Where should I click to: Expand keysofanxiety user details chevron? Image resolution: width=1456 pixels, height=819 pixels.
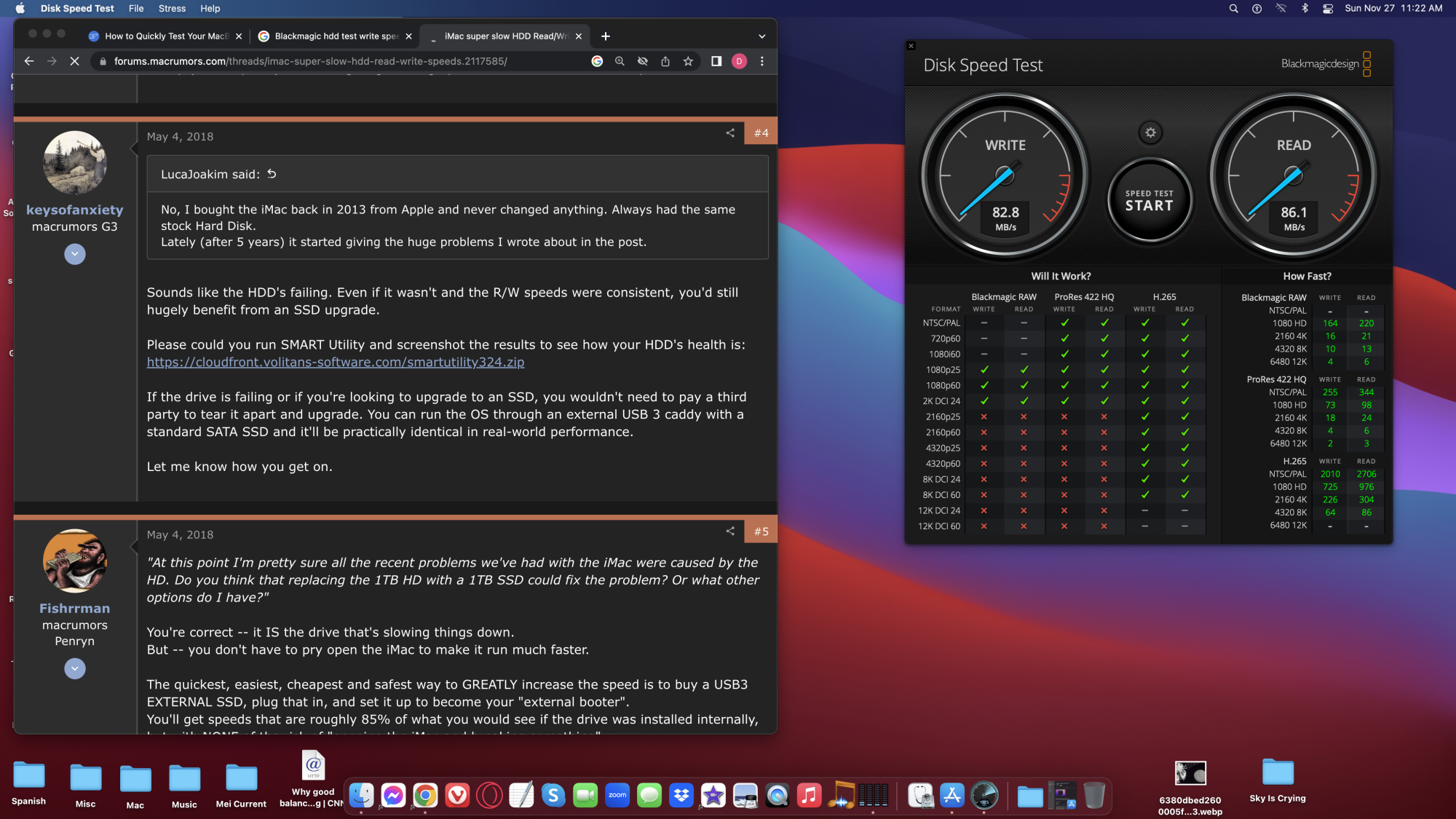tap(75, 254)
